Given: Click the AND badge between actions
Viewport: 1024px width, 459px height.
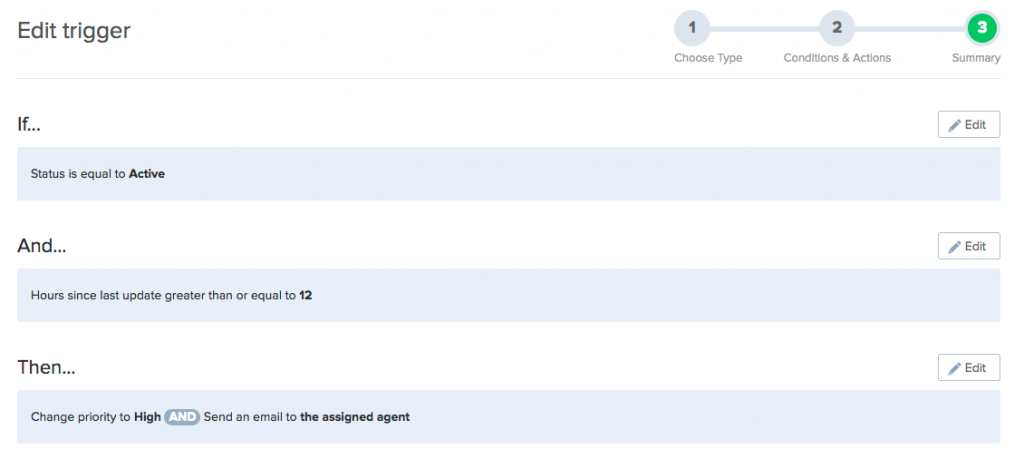Looking at the screenshot, I should (182, 416).
